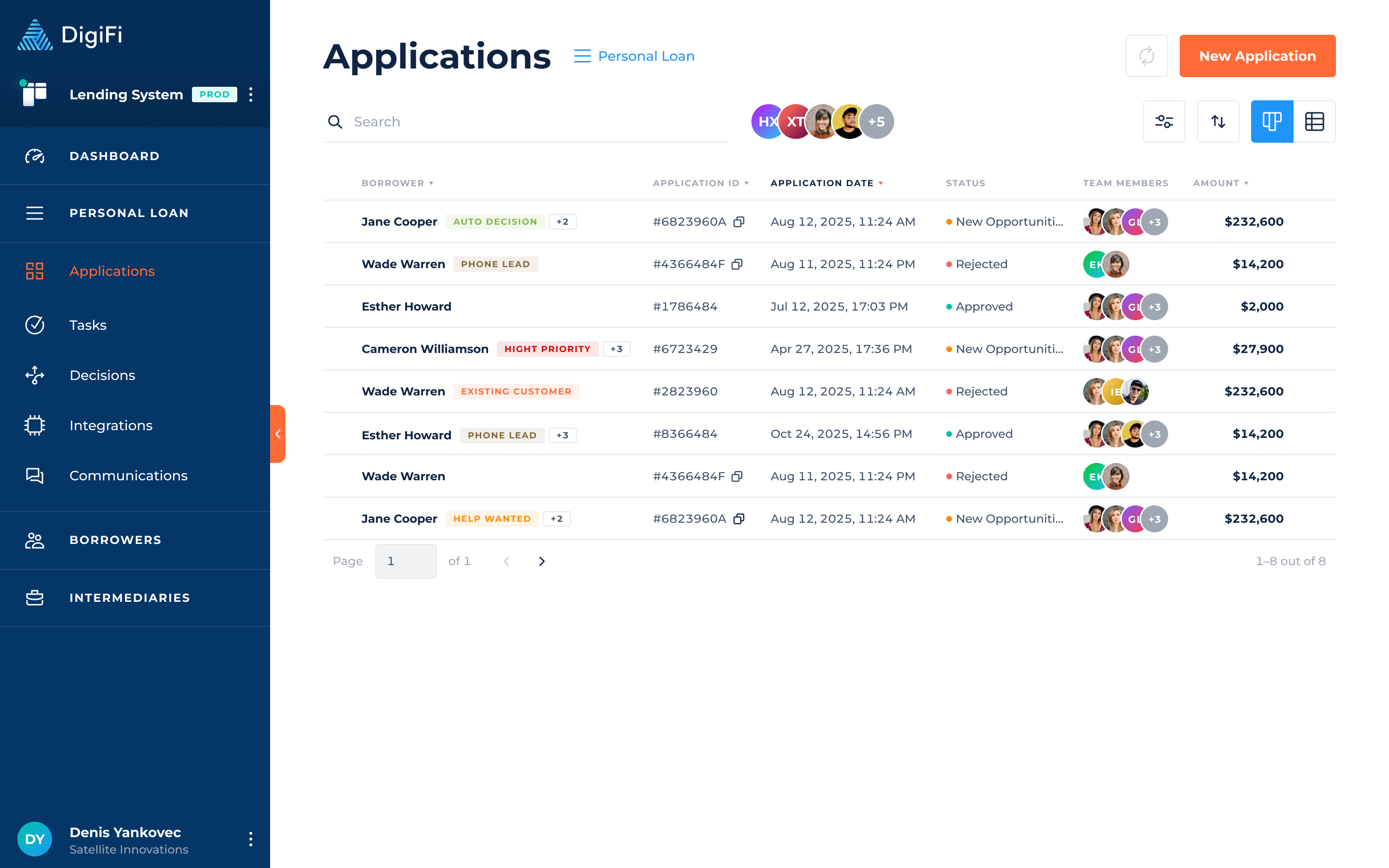The image size is (1389, 868).
Task: Collapse the sidebar with orange handle
Action: click(x=278, y=434)
